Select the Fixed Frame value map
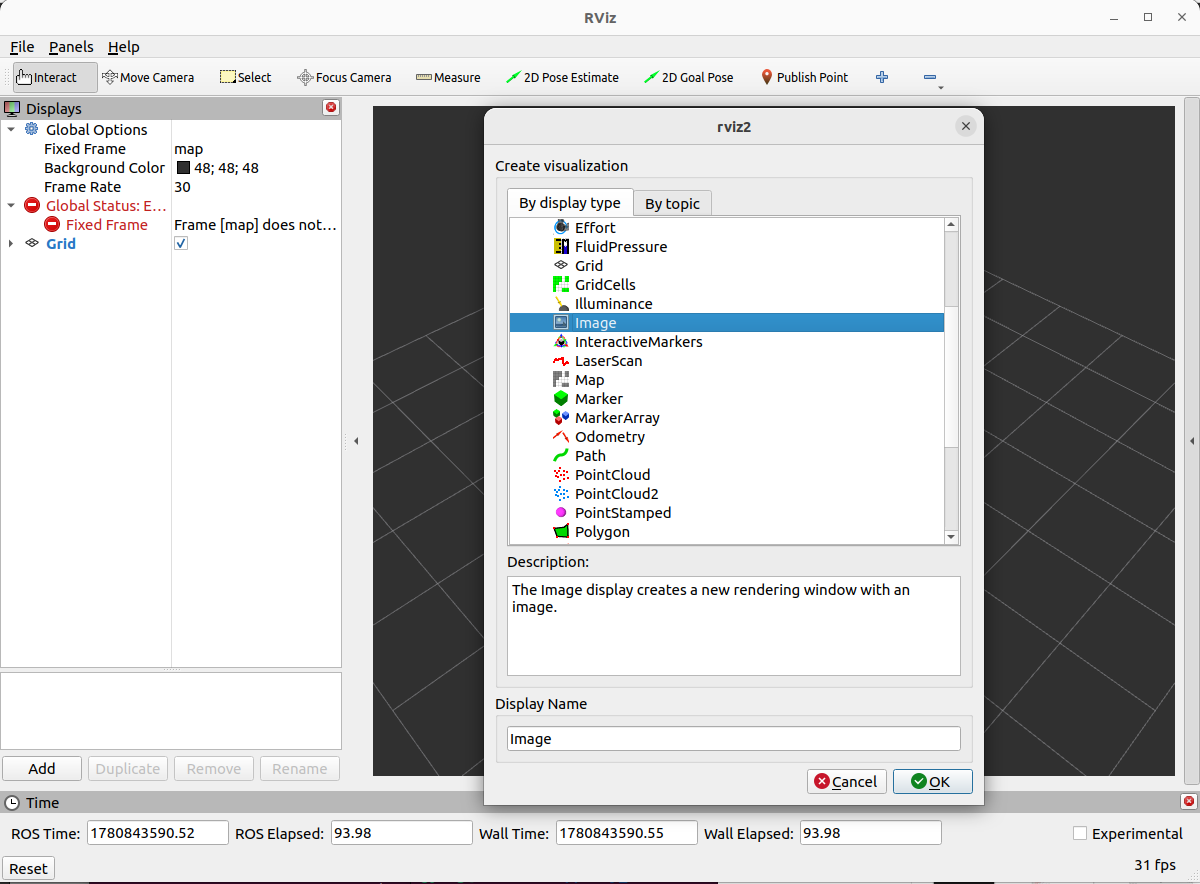The image size is (1200, 884). [x=188, y=148]
